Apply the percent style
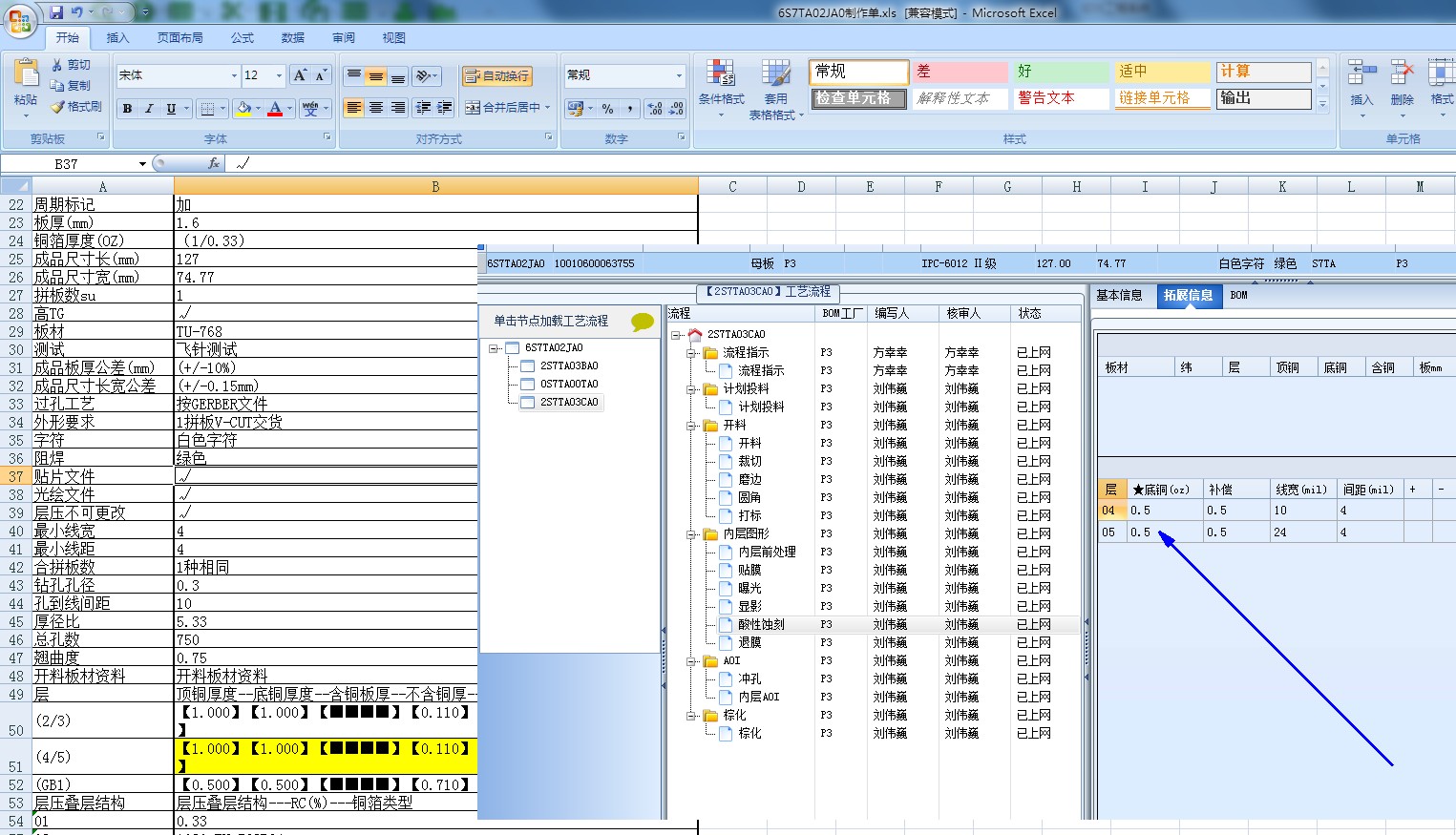Image resolution: width=1456 pixels, height=835 pixels. [x=608, y=109]
